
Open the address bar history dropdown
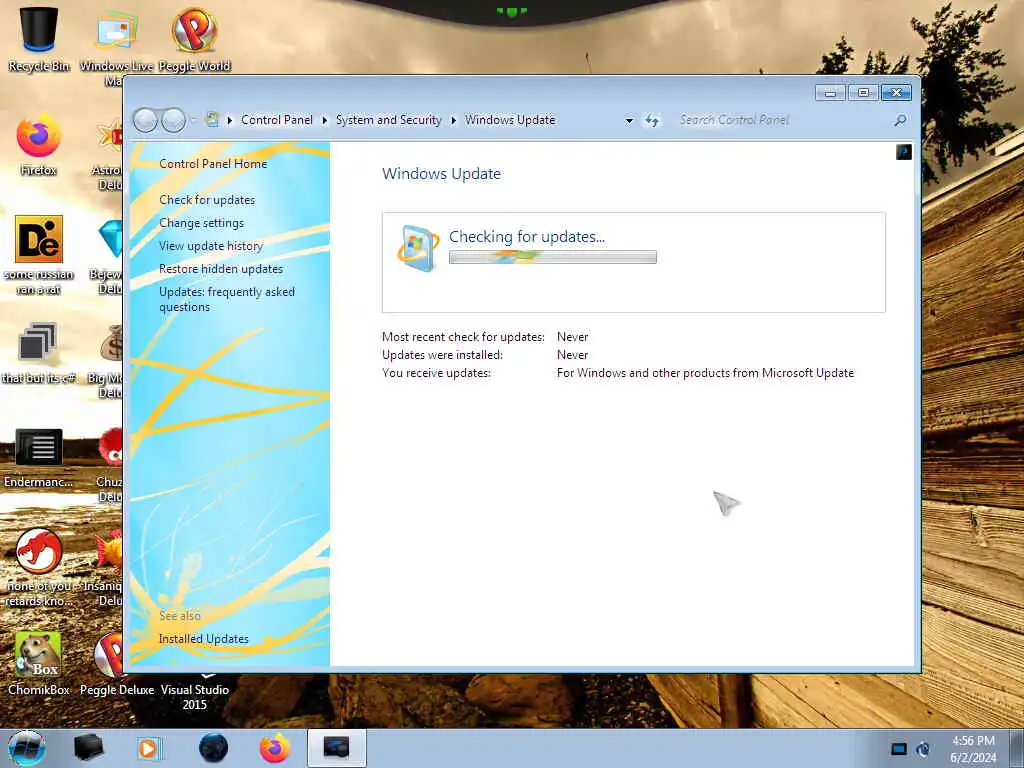point(629,121)
